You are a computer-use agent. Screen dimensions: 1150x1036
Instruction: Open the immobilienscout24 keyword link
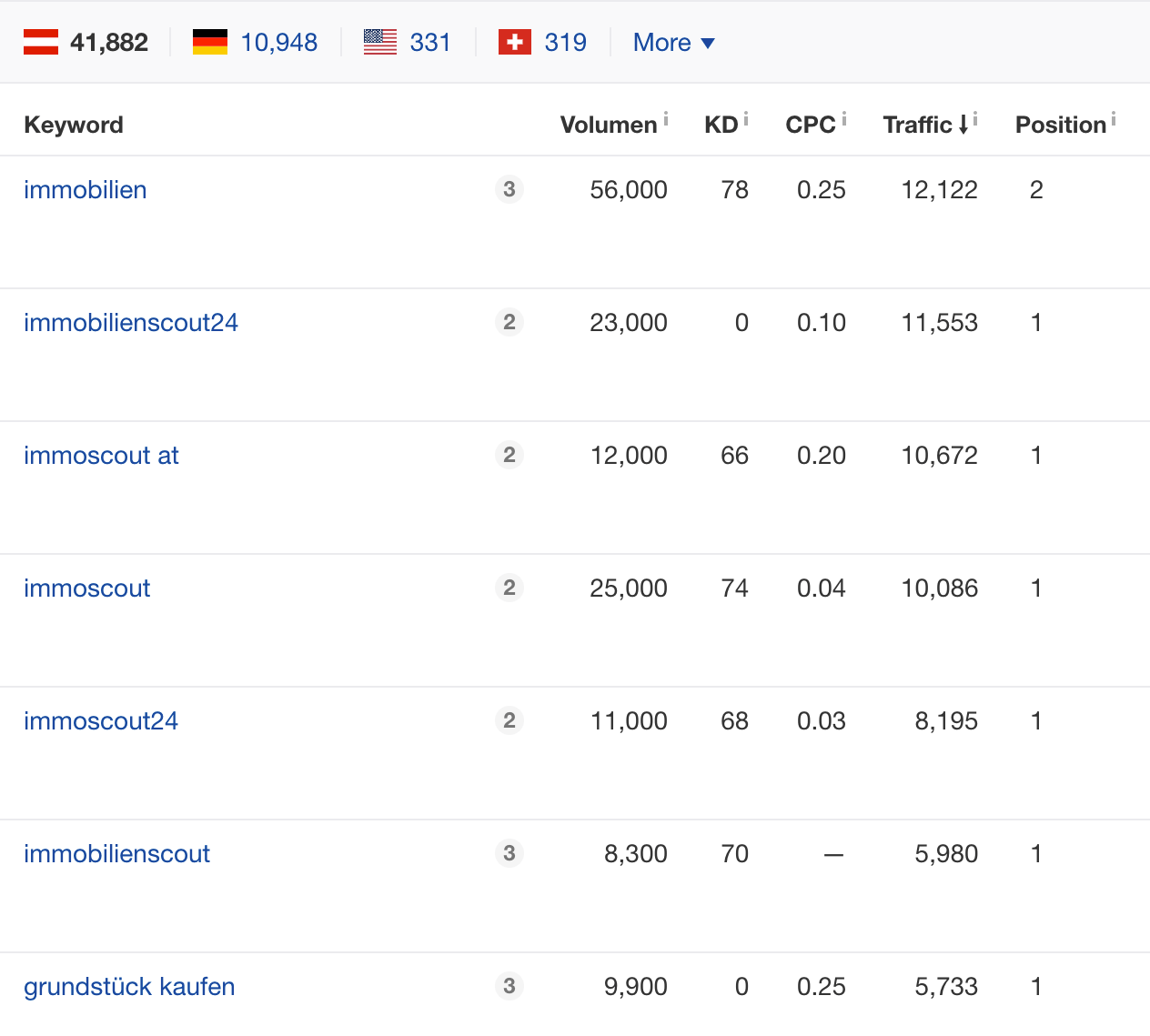pos(131,323)
